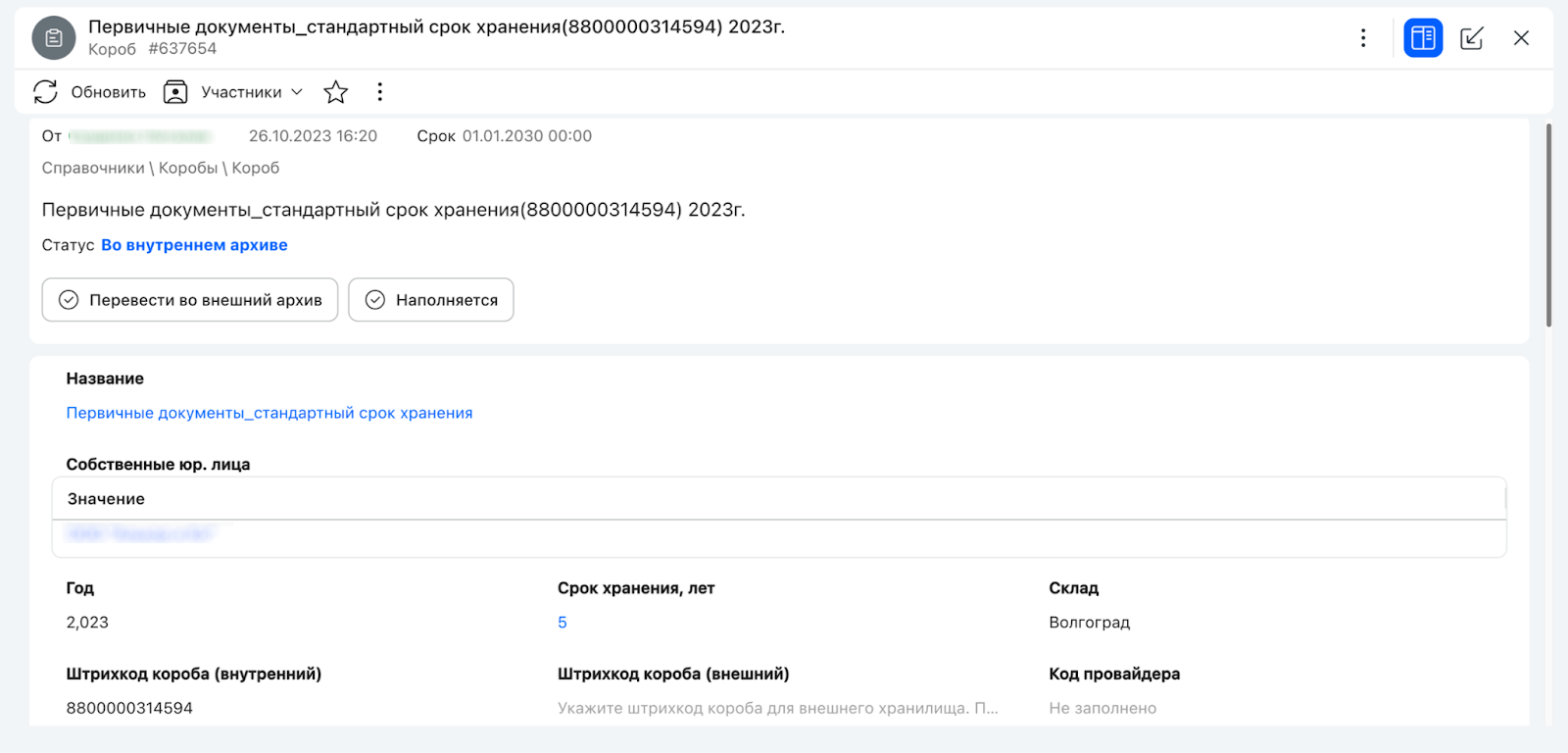Screen dimensions: 1568x753
Task: Click check icon in Перевести во внешний архив
Action: pos(69,300)
